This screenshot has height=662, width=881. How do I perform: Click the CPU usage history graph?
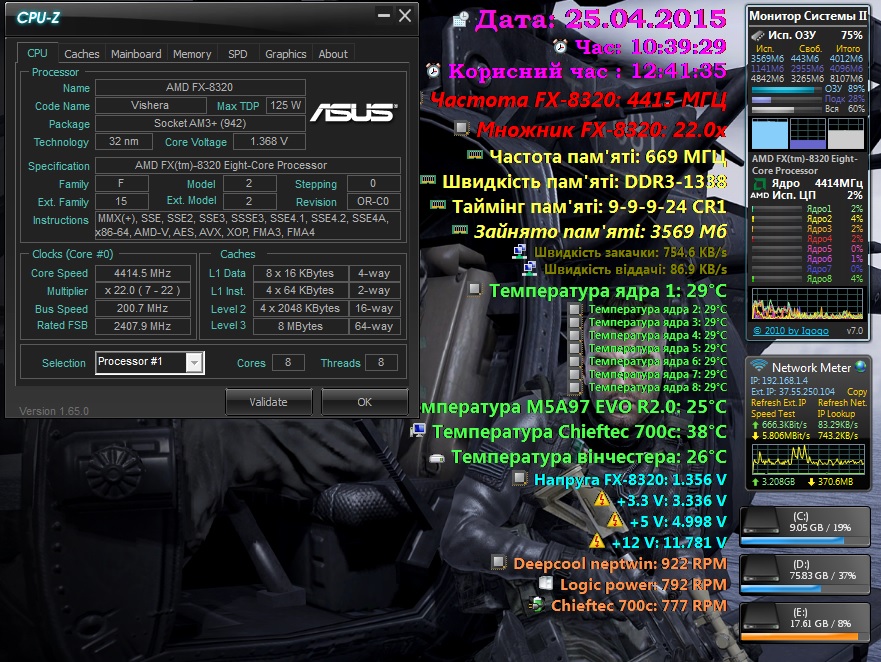(807, 304)
